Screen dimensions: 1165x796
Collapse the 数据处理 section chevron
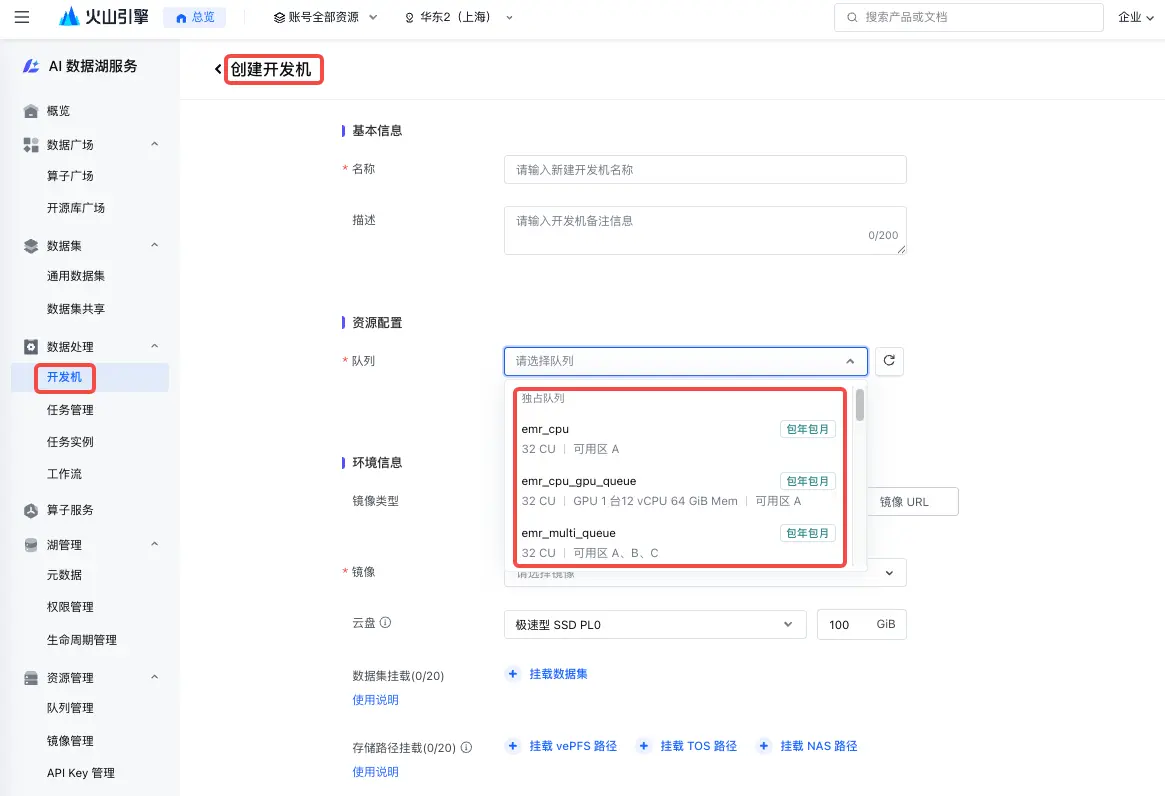point(155,346)
